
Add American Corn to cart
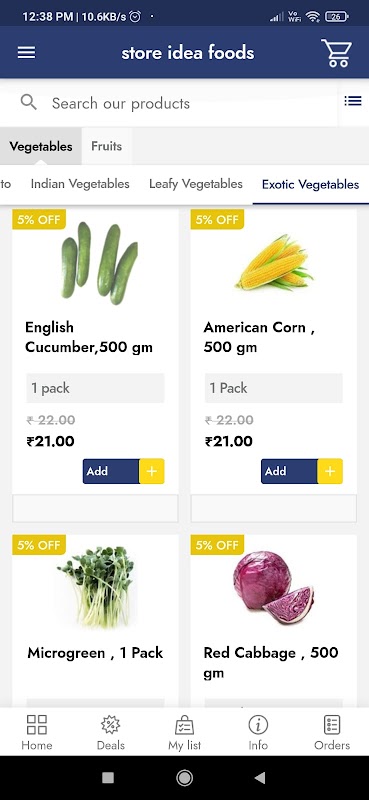pyautogui.click(x=289, y=471)
